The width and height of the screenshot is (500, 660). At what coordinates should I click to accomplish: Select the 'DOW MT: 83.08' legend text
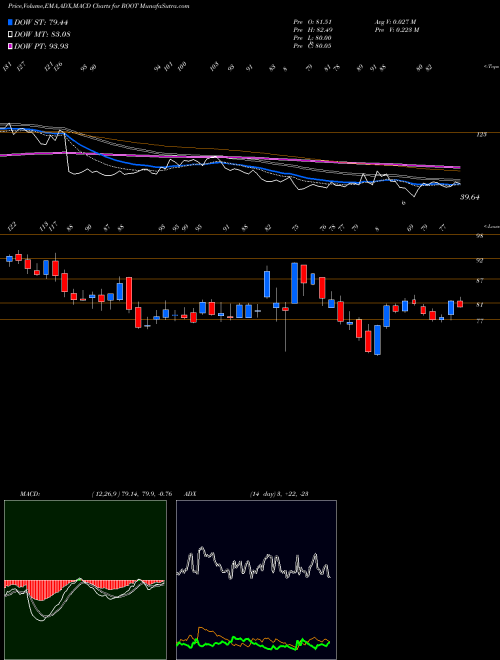coord(42,34)
